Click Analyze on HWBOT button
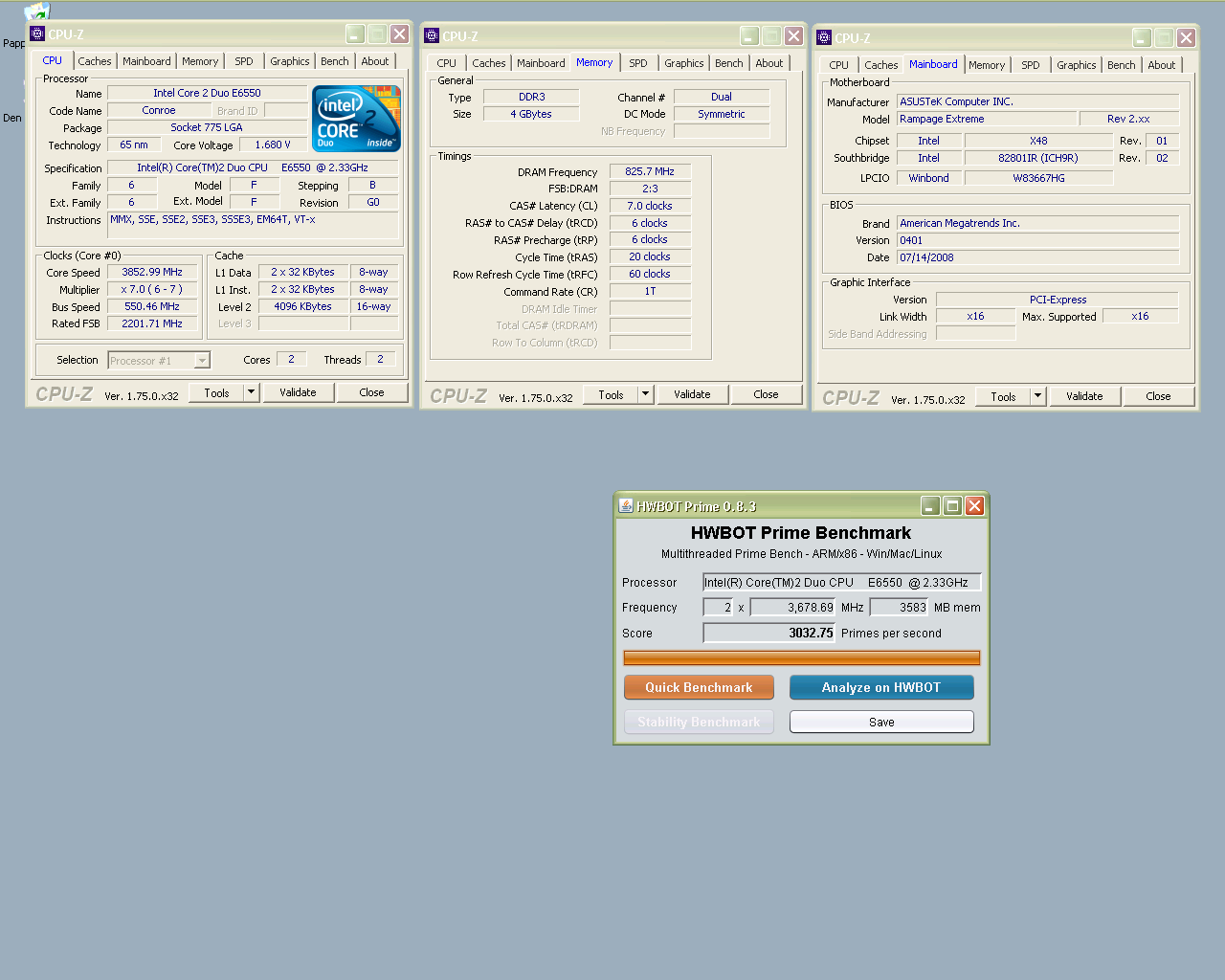 [x=881, y=687]
